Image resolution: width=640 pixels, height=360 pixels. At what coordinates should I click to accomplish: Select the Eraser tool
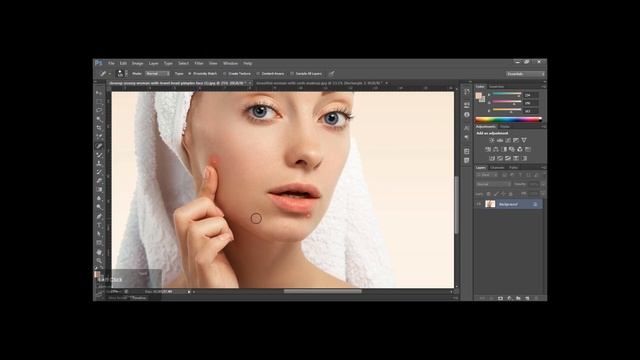pos(99,180)
